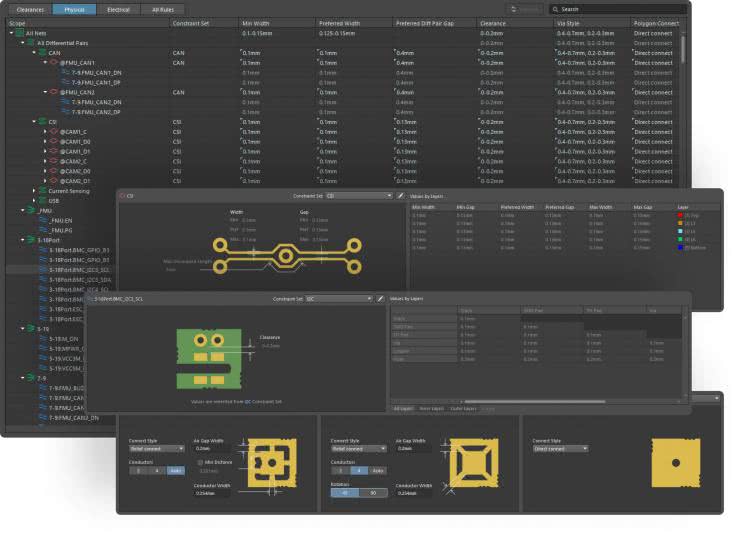This screenshot has width=740, height=539.
Task: Click the red Top layer color swatch
Action: tap(679, 215)
